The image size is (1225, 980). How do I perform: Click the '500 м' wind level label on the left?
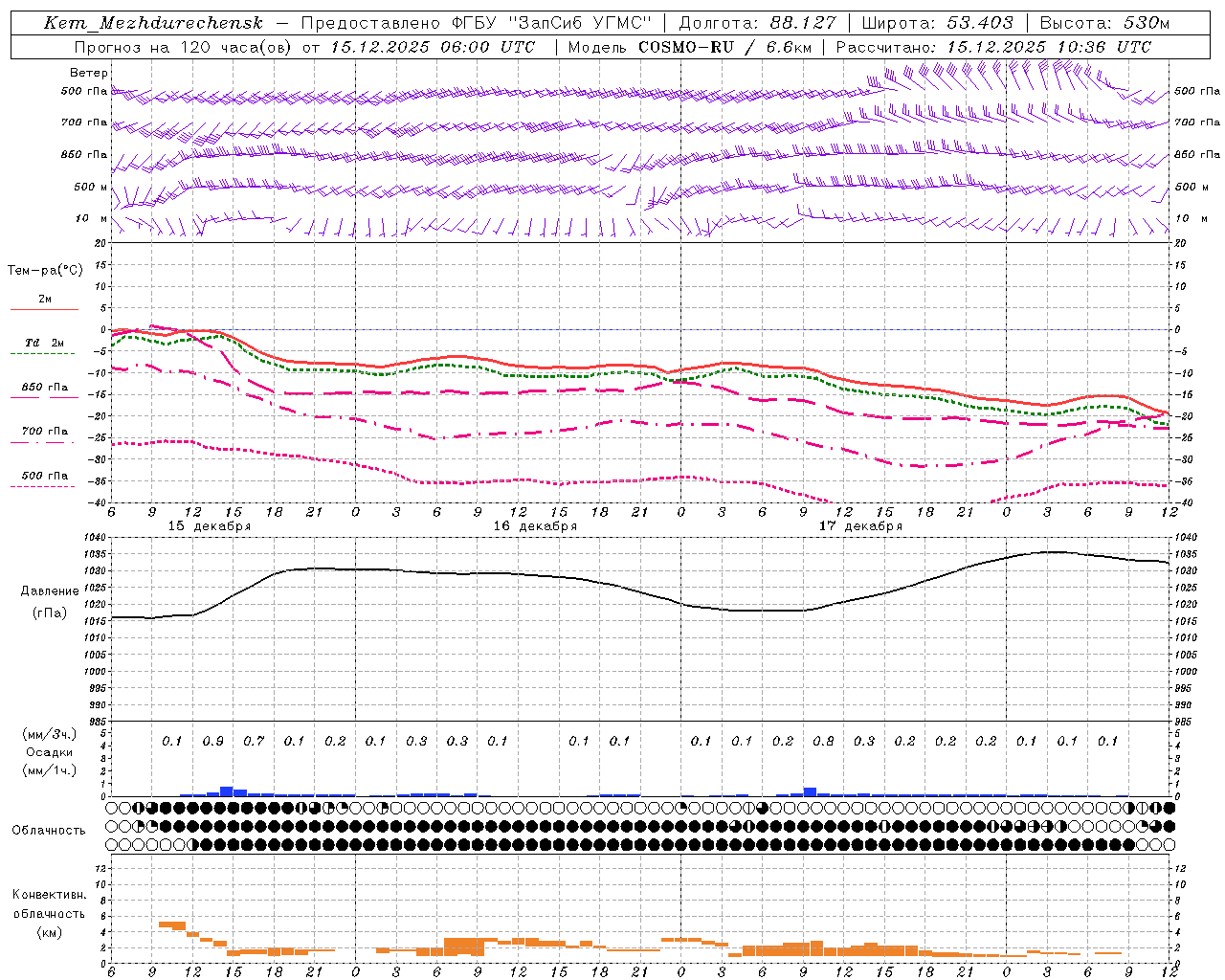coord(91,187)
